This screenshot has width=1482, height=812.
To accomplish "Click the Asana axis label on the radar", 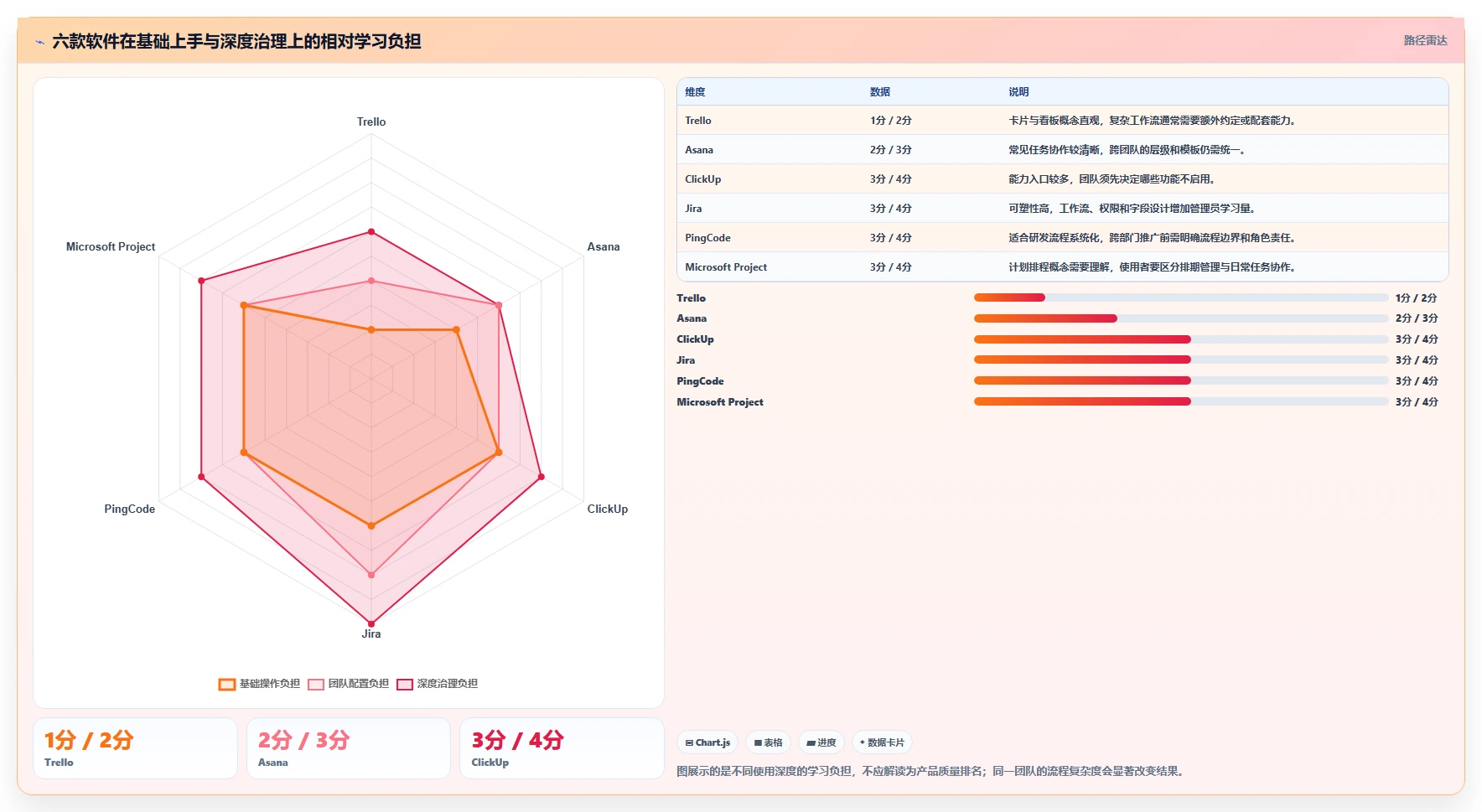I will [x=604, y=246].
